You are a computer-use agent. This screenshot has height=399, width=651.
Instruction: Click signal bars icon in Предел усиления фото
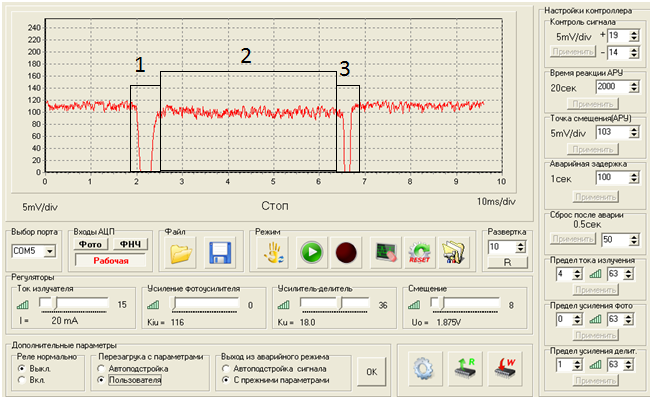(x=595, y=319)
